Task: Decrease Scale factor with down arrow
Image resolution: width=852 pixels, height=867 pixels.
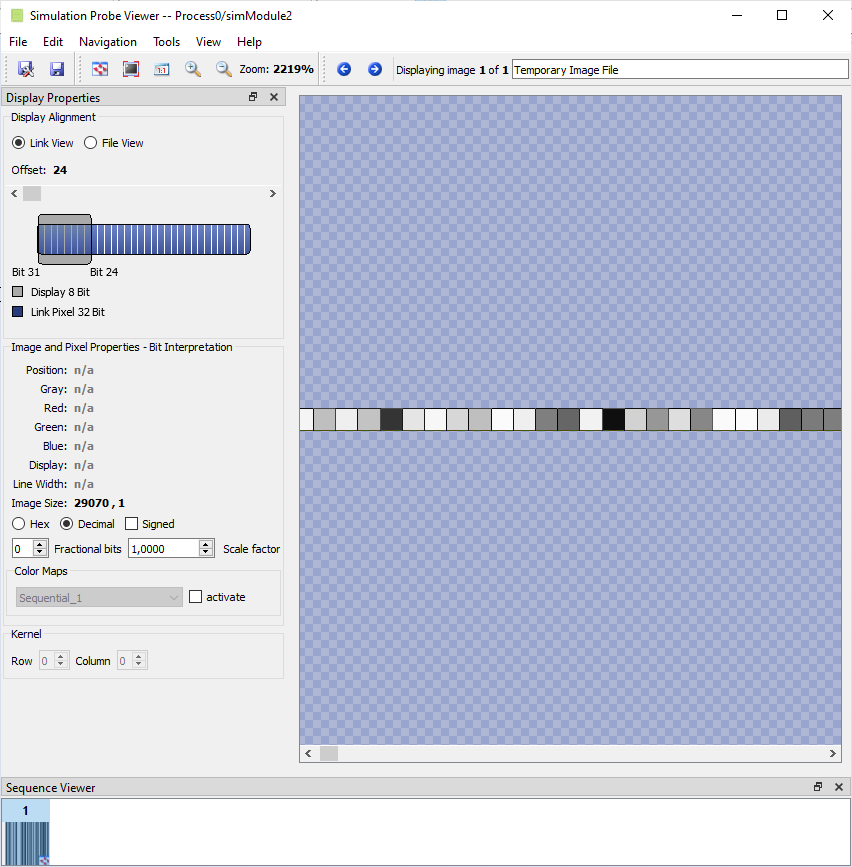Action: [206, 553]
